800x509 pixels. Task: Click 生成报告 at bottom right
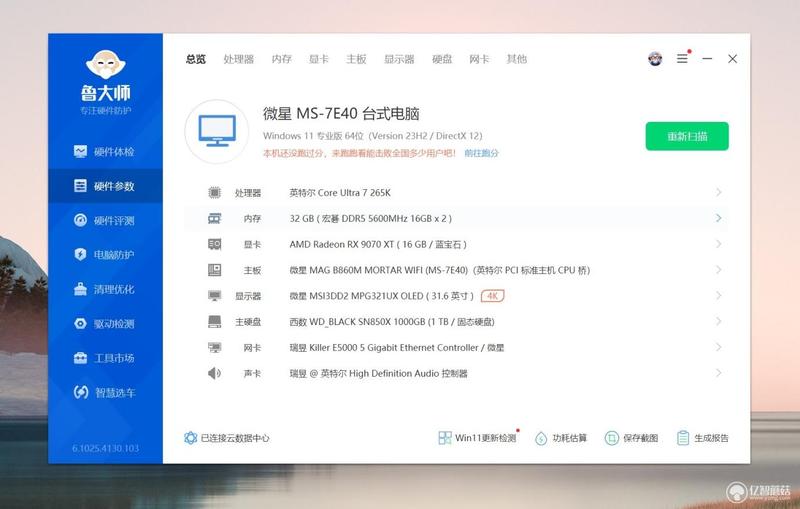click(x=703, y=438)
